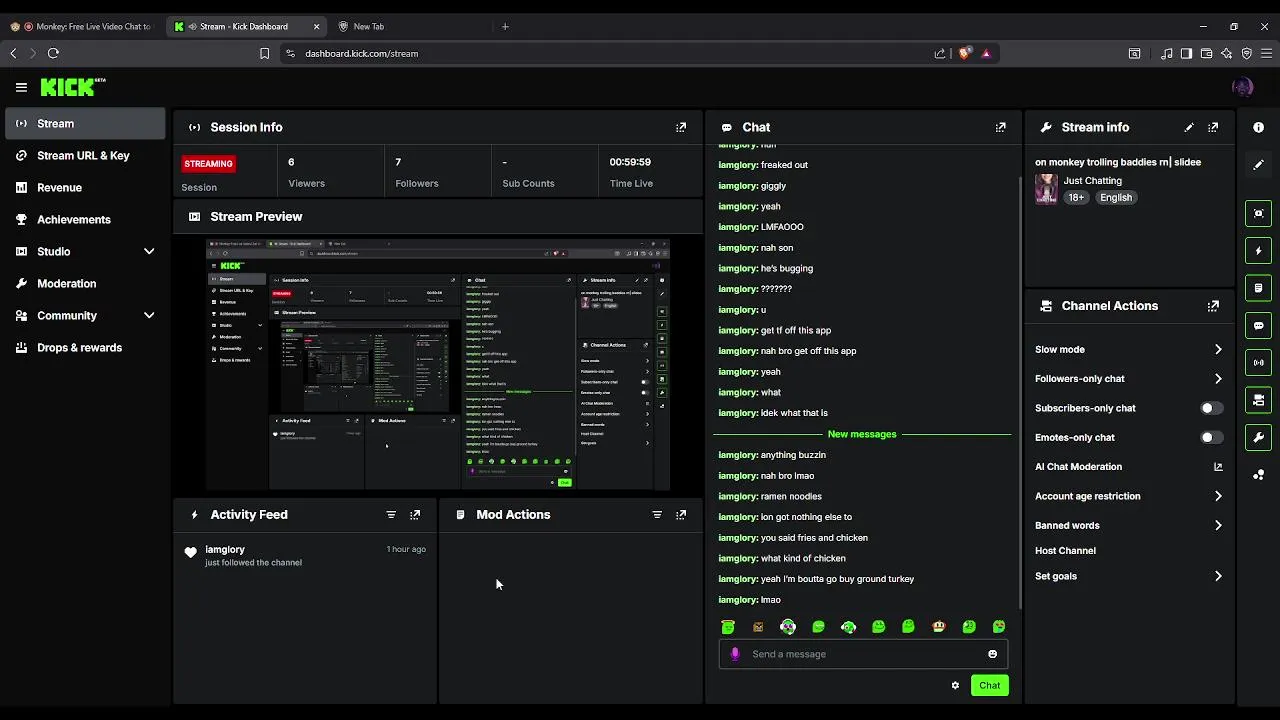The height and width of the screenshot is (720, 1280).
Task: Pop out the Activity Feed panel
Action: pos(415,514)
